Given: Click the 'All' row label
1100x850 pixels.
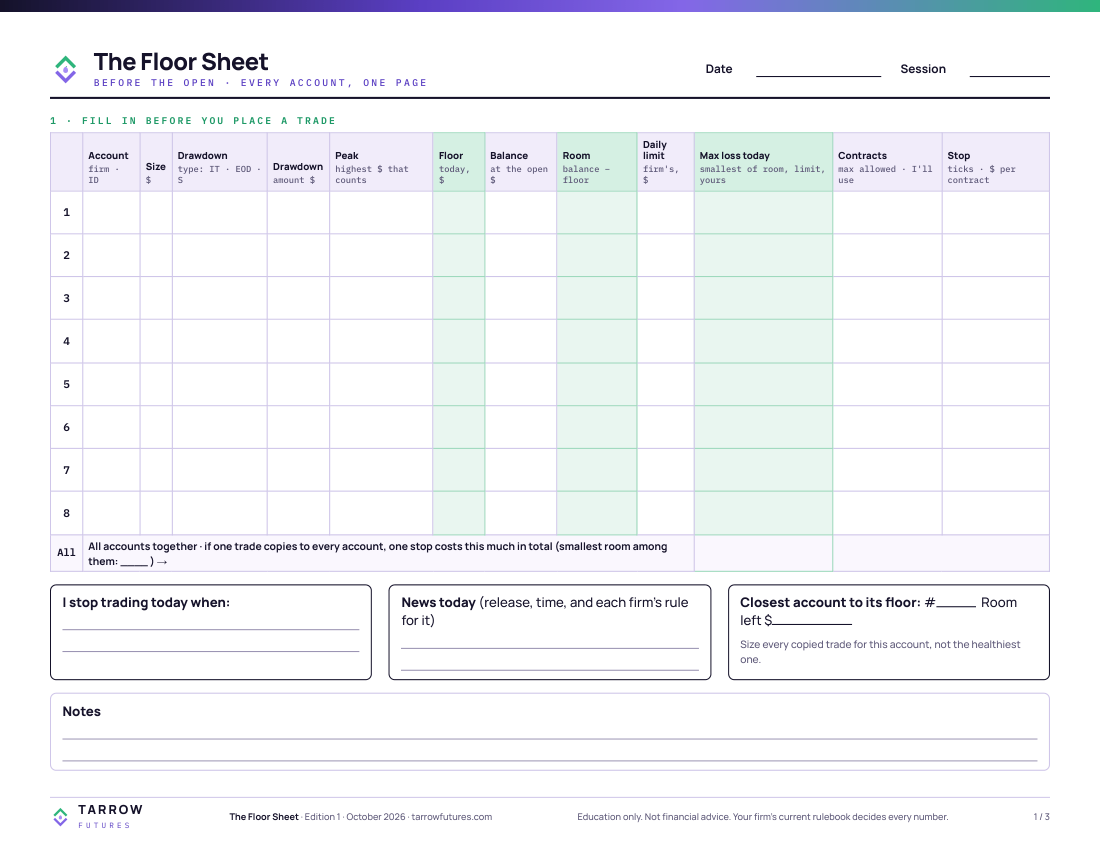Looking at the screenshot, I should [x=67, y=553].
